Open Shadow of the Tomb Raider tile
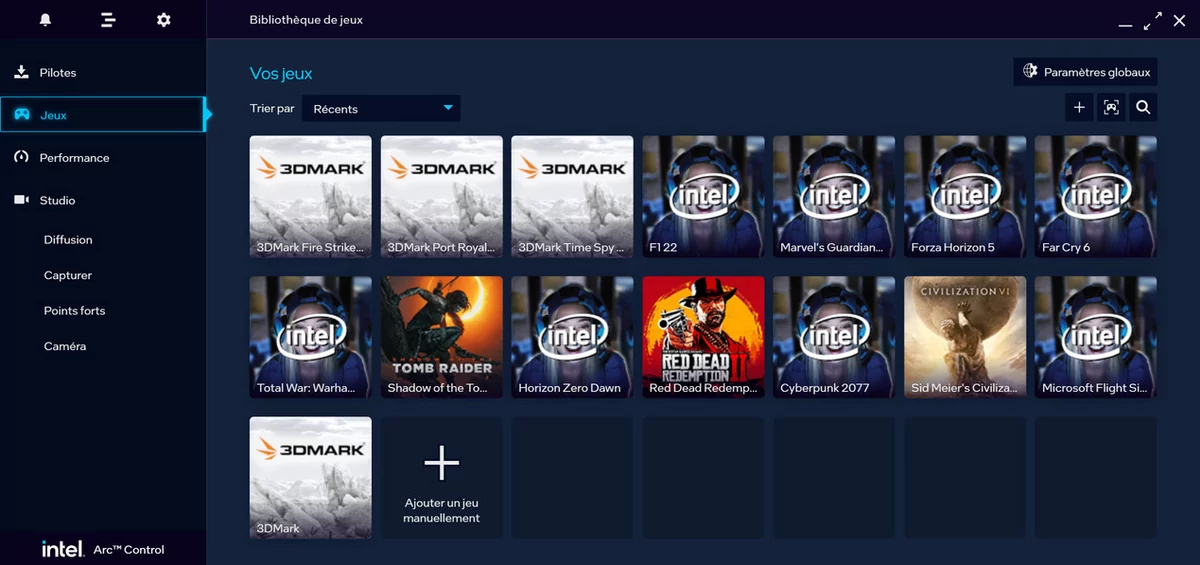1200x565 pixels. point(441,338)
